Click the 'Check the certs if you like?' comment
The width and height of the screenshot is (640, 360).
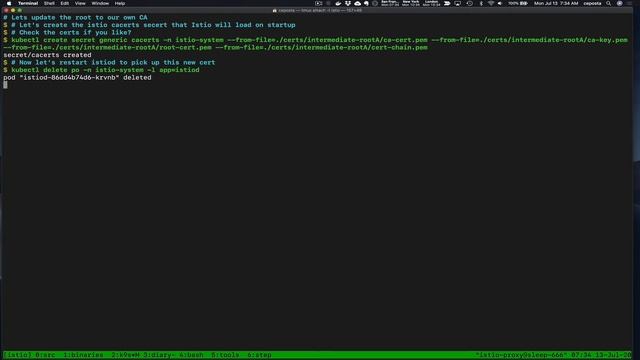[x=71, y=33]
